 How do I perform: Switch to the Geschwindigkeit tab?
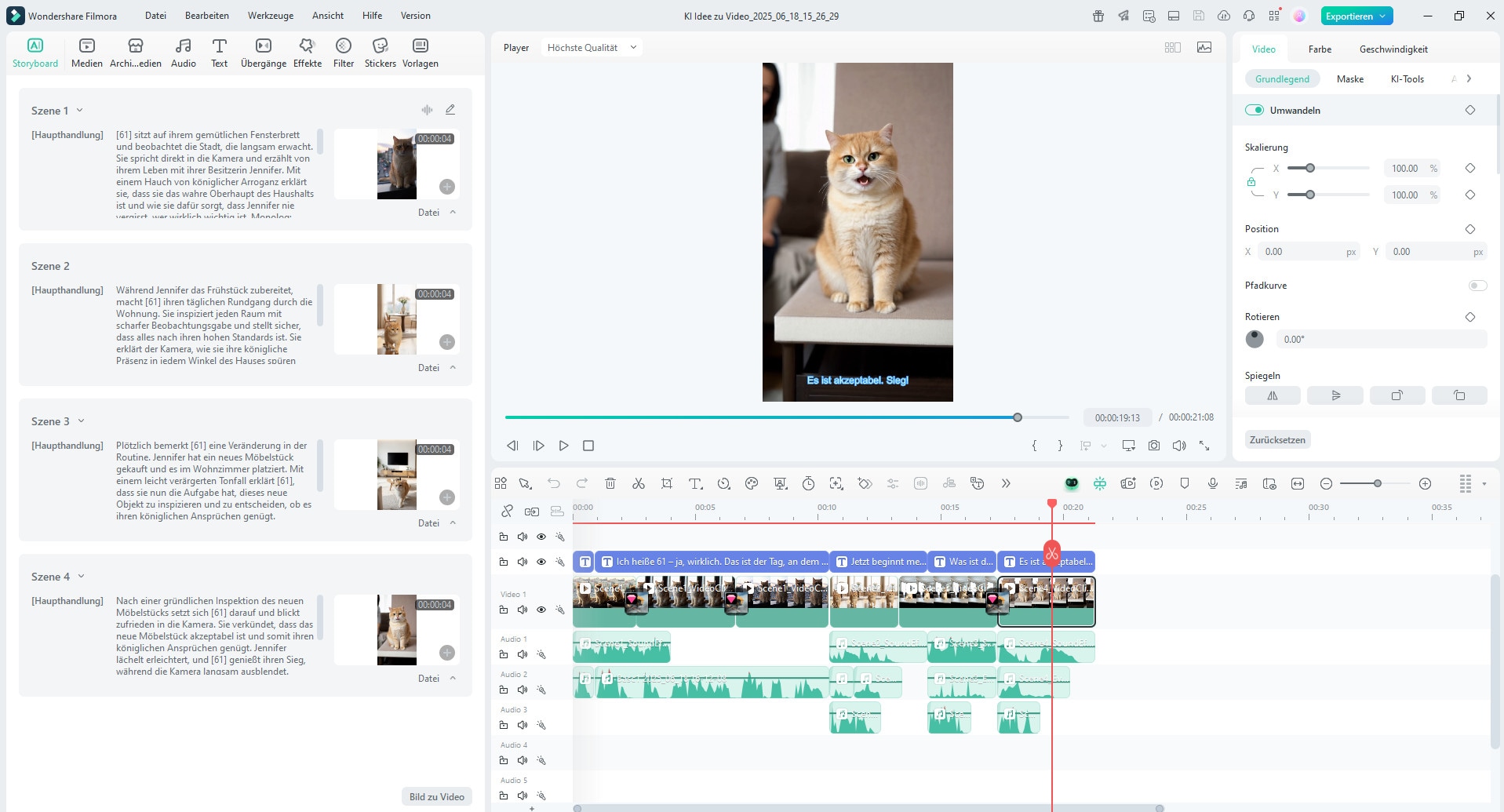tap(1393, 49)
